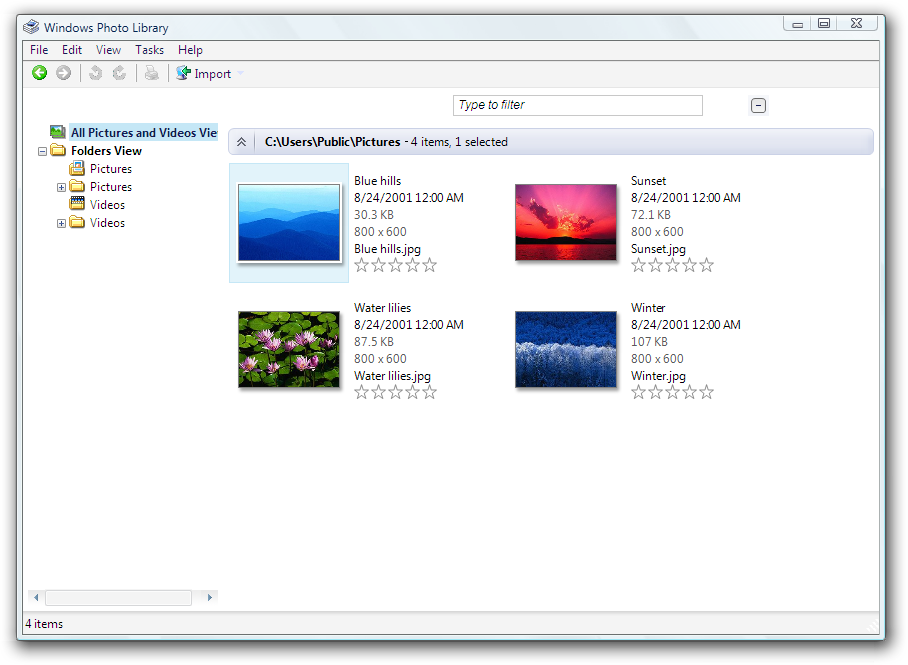Screen dimensions: 908x665
Task: Collapse the Folders View tree node
Action: [42, 151]
